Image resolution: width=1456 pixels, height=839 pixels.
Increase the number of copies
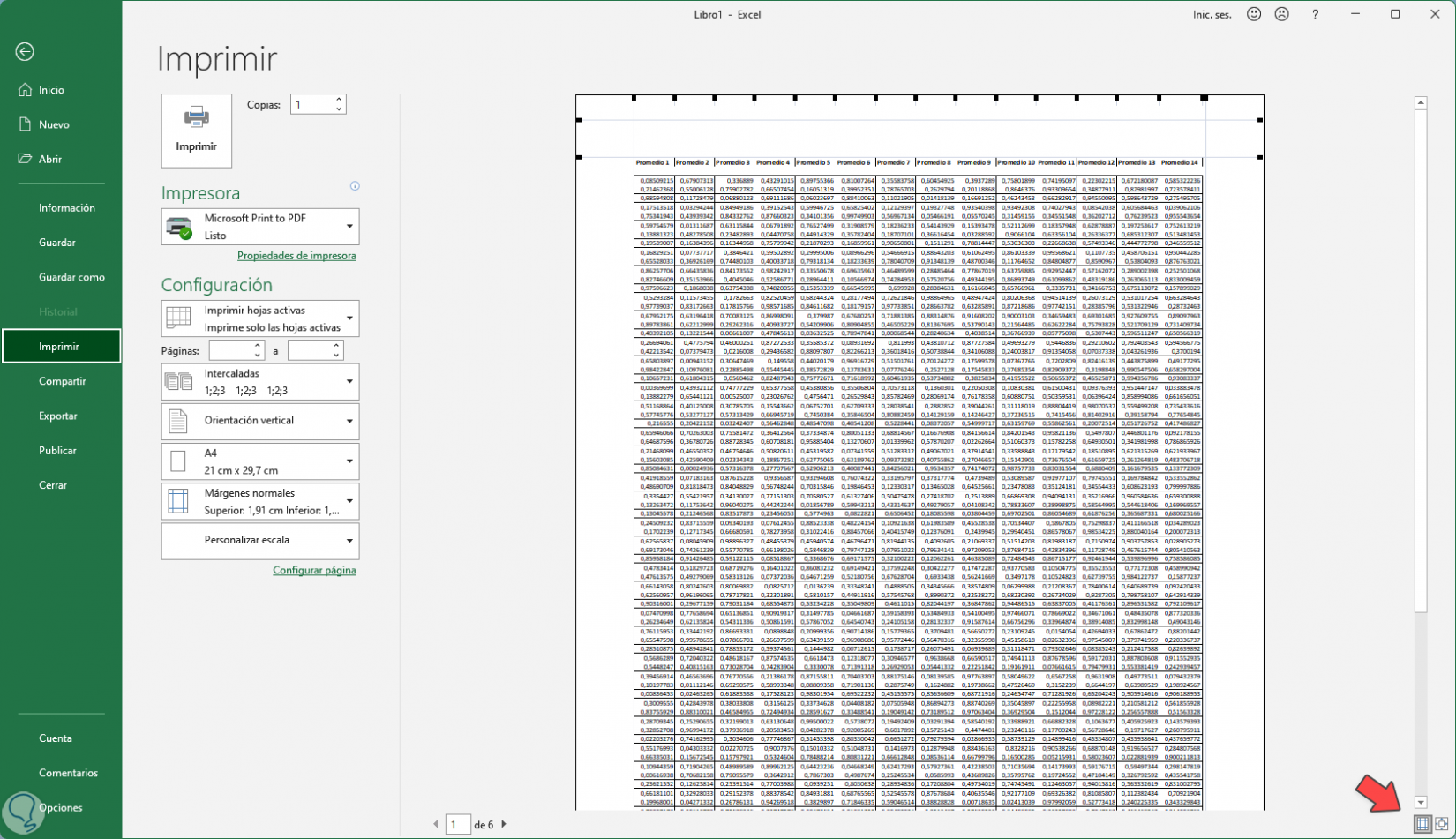339,100
